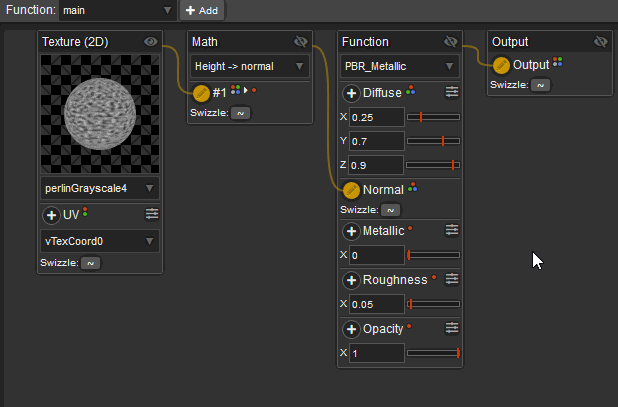The width and height of the screenshot is (618, 407).
Task: Click the plus icon next to UV
Action: pos(51,215)
